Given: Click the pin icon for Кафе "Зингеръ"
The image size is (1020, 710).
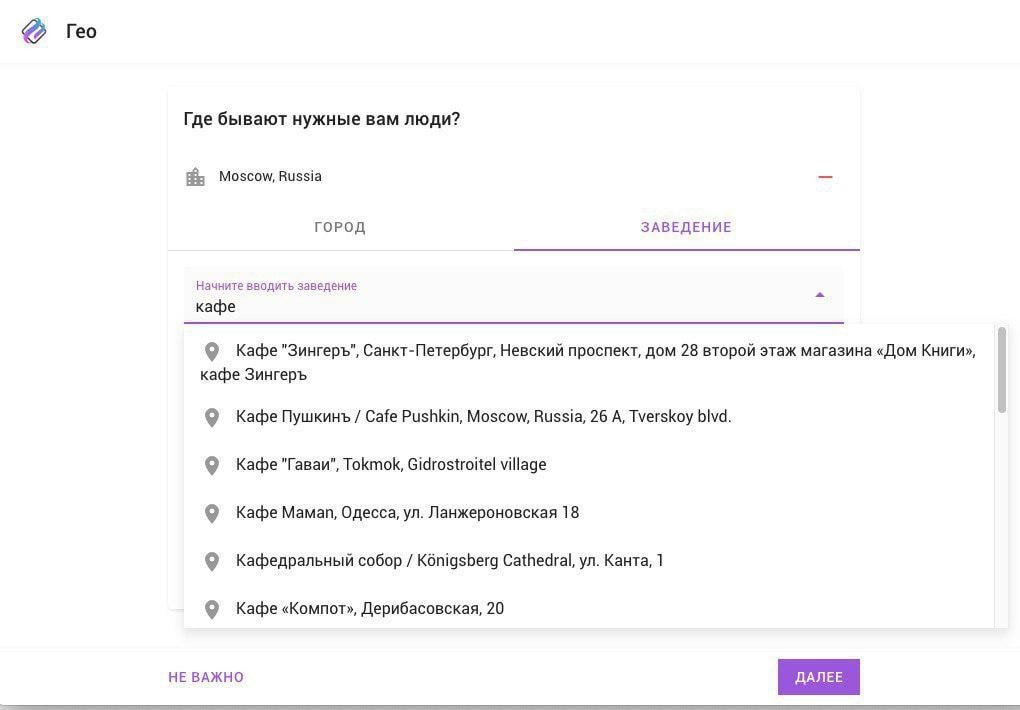Looking at the screenshot, I should click(x=211, y=351).
